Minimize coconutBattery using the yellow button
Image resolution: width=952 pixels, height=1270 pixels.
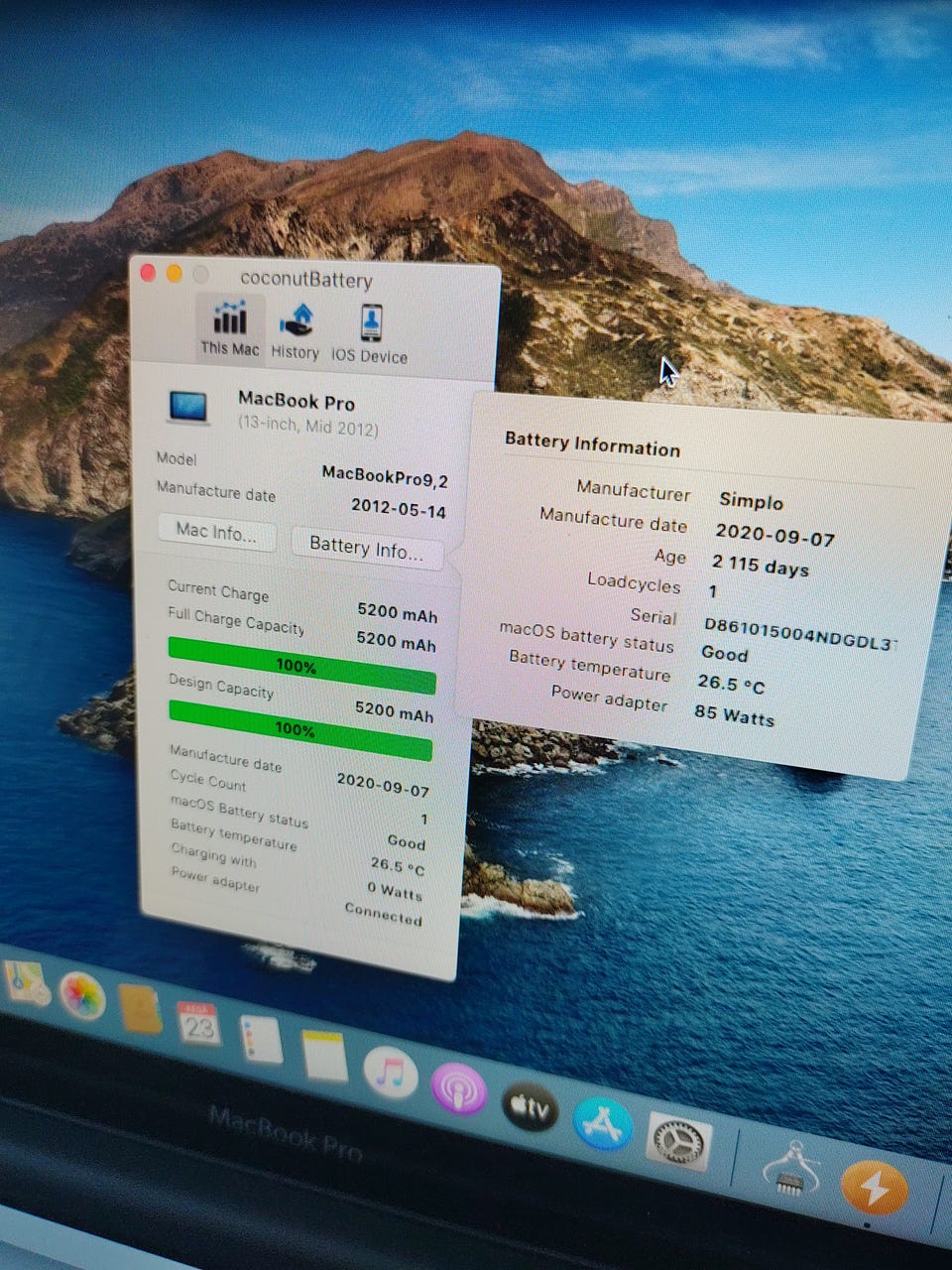click(175, 274)
